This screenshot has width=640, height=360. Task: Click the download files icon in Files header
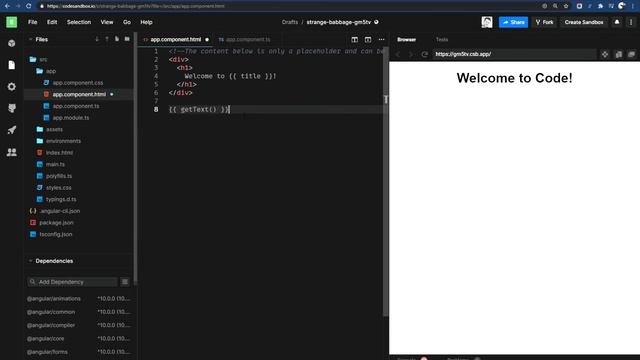[x=97, y=39]
